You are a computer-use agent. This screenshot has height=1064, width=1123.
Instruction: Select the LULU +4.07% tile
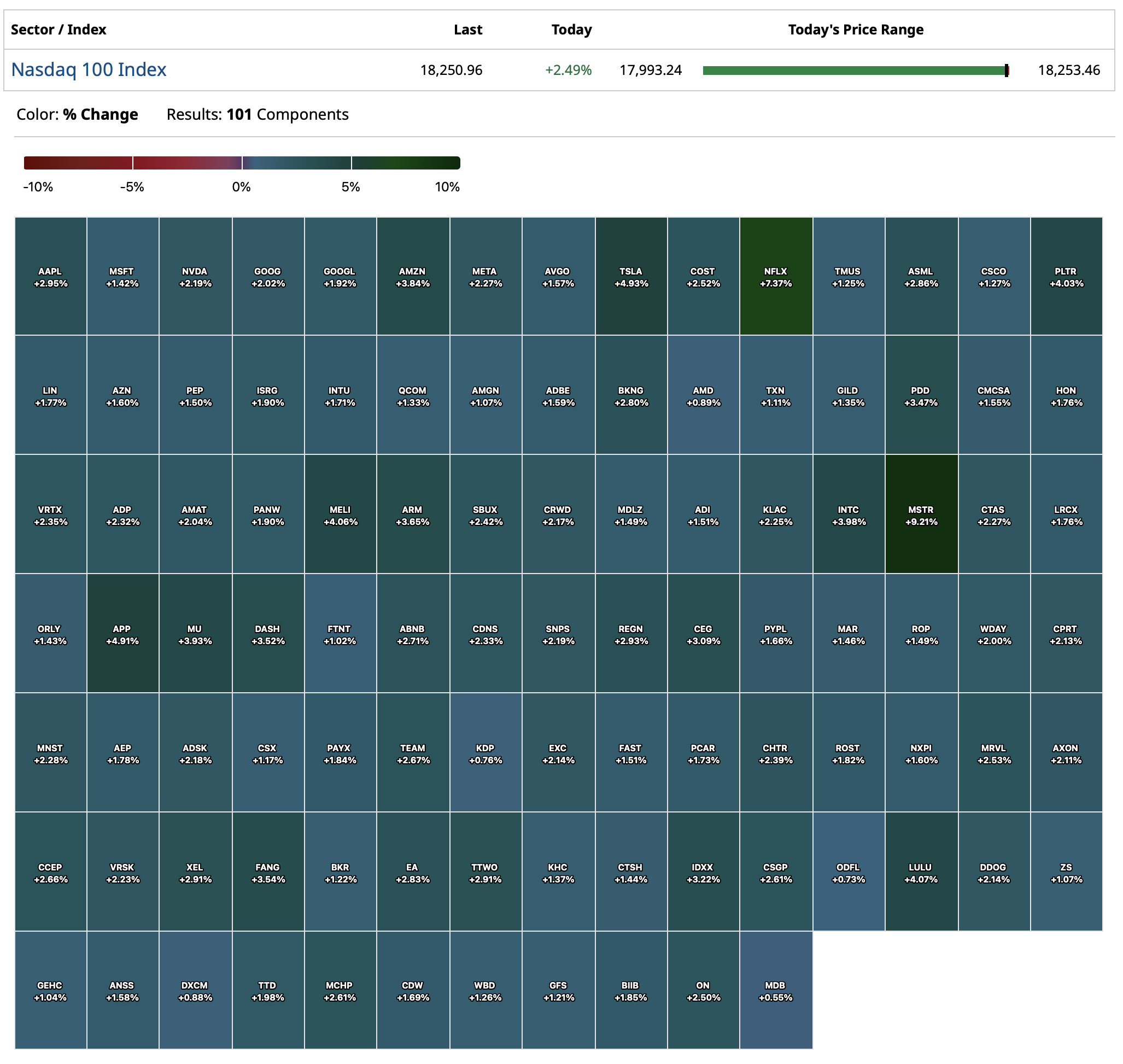921,872
